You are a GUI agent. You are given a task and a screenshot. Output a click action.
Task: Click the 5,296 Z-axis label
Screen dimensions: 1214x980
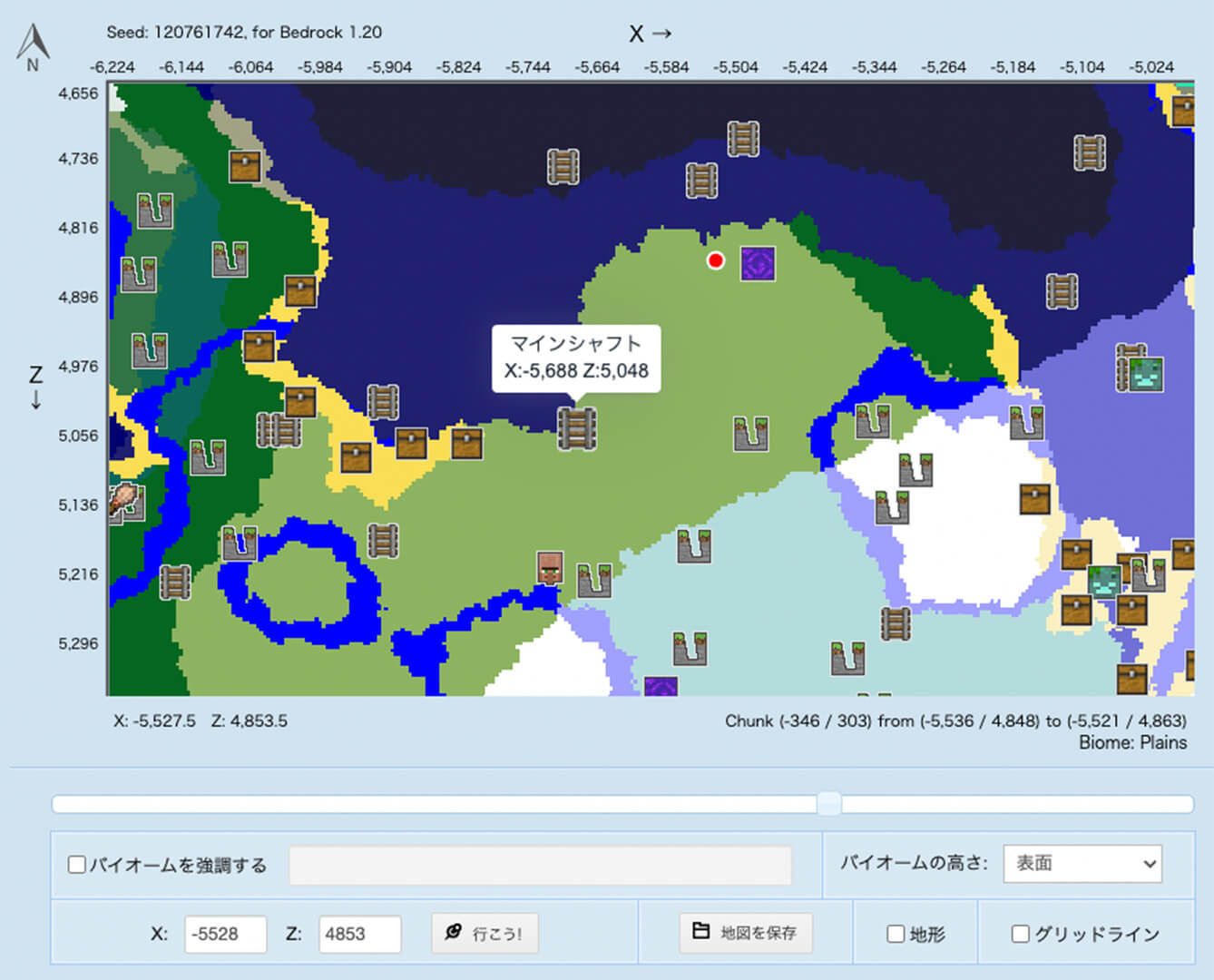click(78, 643)
